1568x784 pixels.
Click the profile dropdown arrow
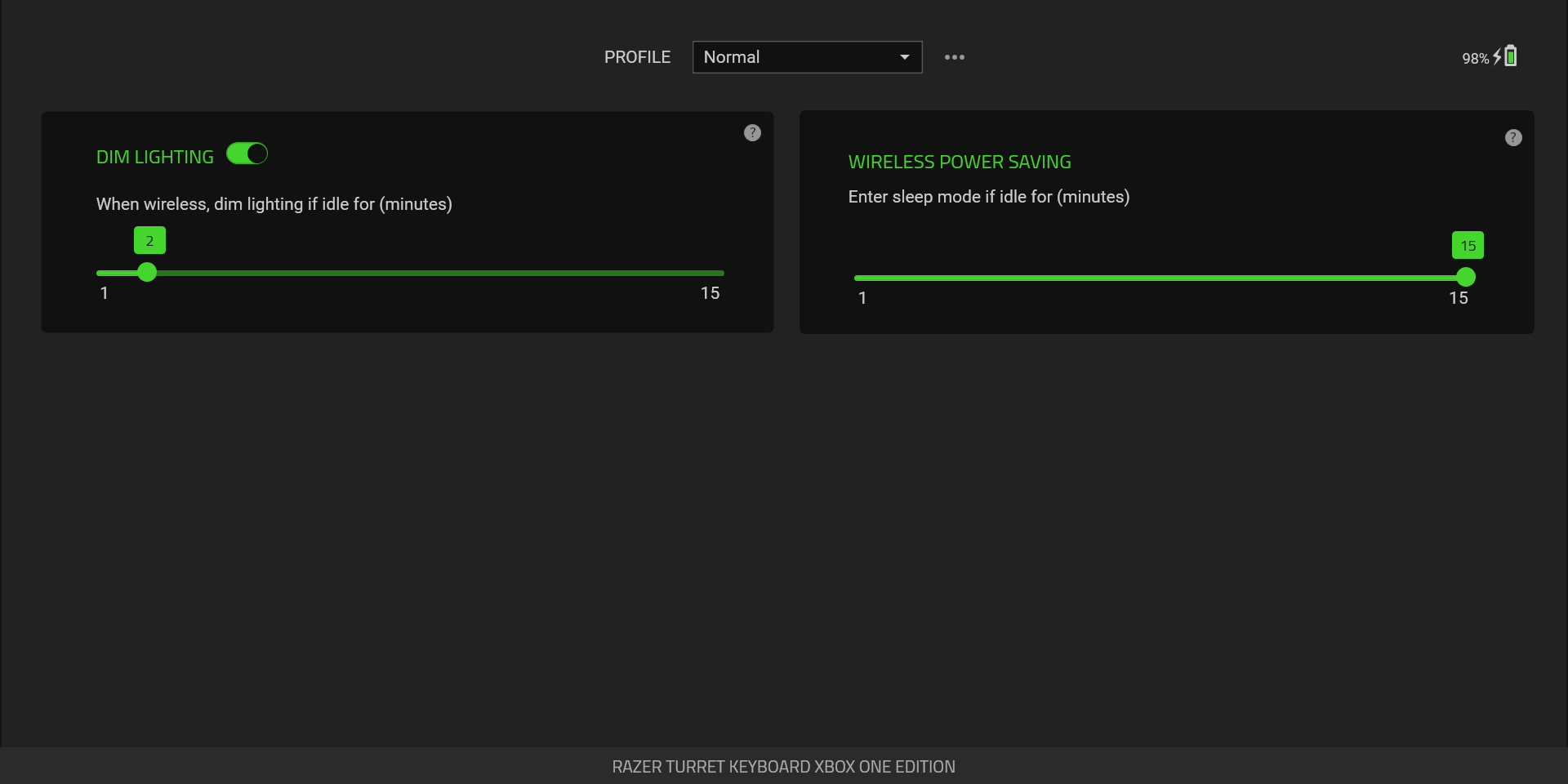click(904, 57)
